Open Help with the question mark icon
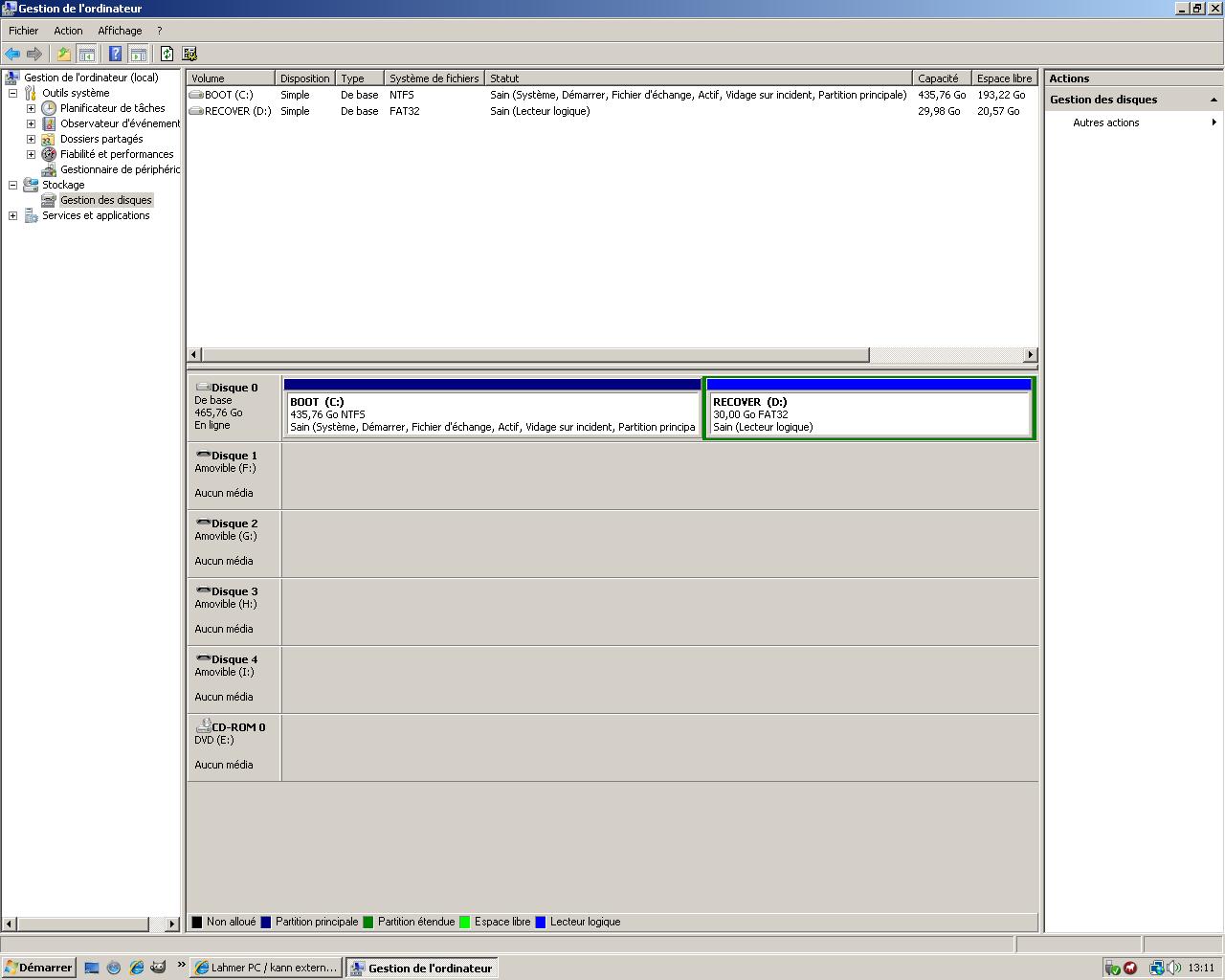This screenshot has width=1225, height=980. tap(115, 54)
